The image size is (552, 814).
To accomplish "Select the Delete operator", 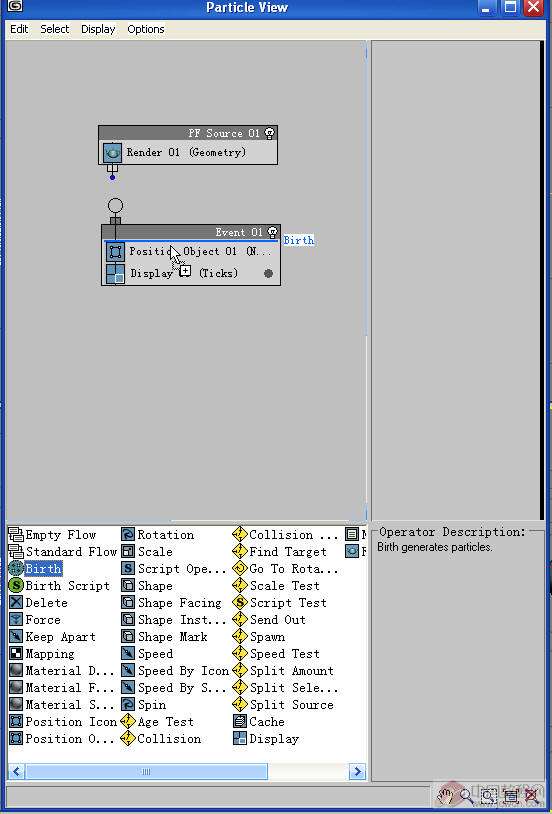I will click(38, 603).
